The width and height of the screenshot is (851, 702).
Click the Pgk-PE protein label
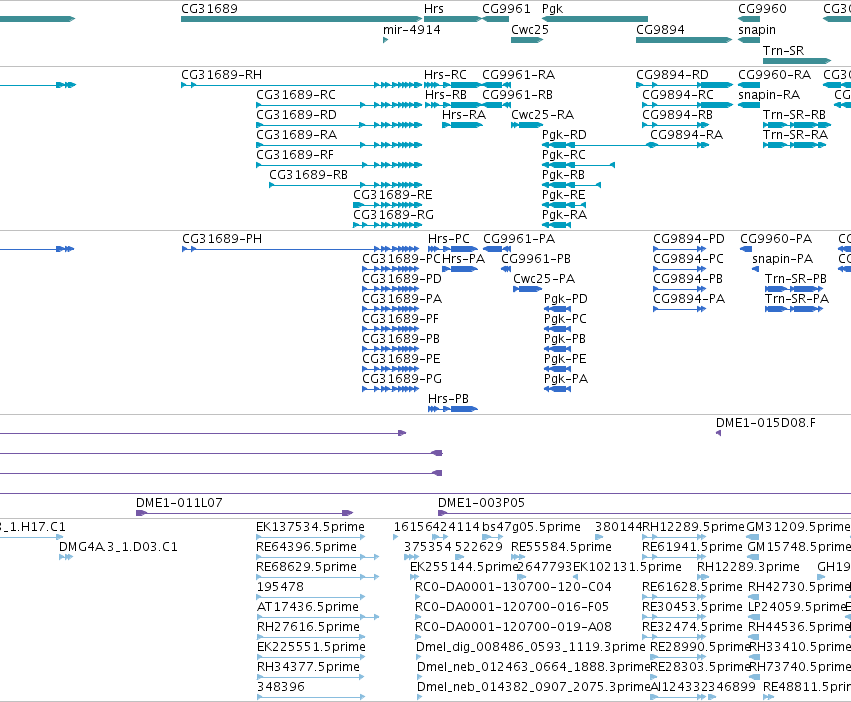coord(565,360)
